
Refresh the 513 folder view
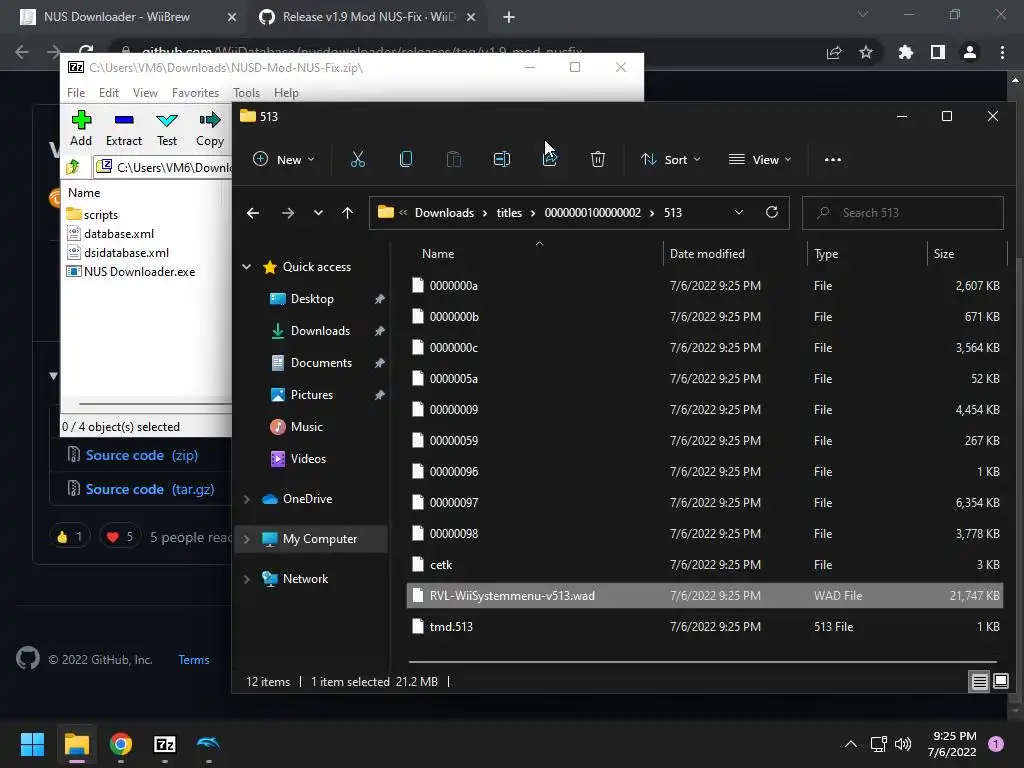772,212
